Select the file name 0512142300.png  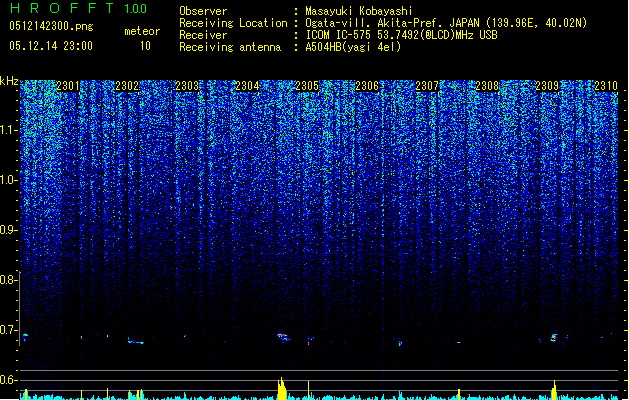point(51,26)
